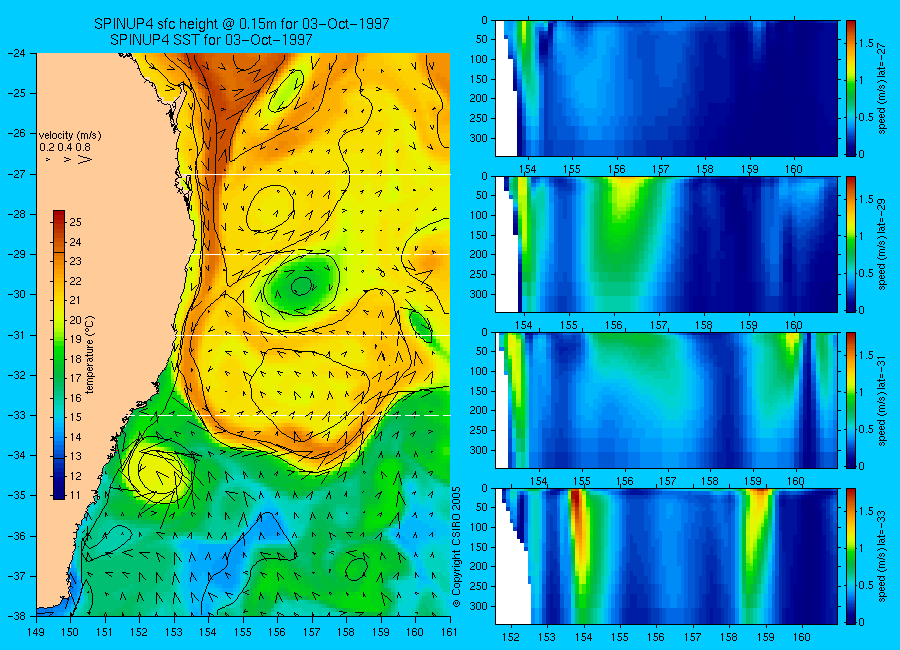Click the lat=-31 speed section panel
Screen dimensions: 900x650
(666, 400)
